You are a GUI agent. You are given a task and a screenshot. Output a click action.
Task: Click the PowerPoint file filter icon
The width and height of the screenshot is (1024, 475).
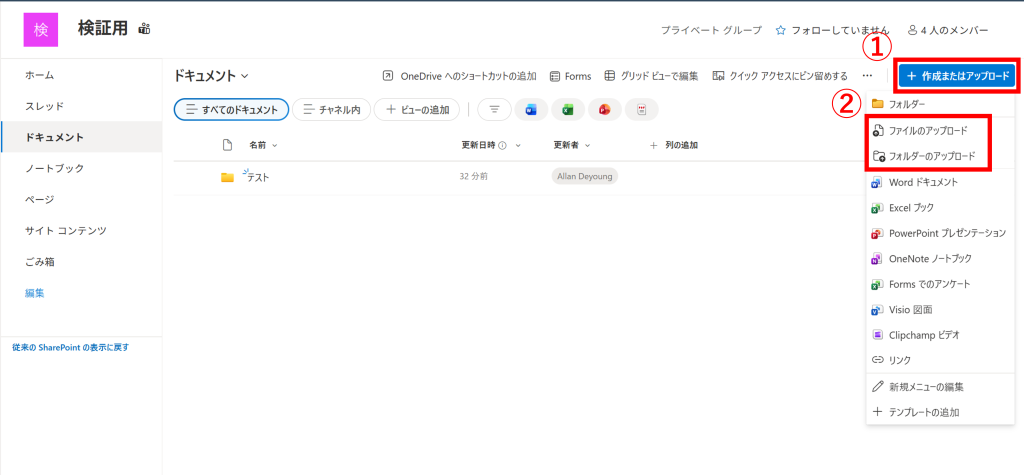[x=604, y=110]
